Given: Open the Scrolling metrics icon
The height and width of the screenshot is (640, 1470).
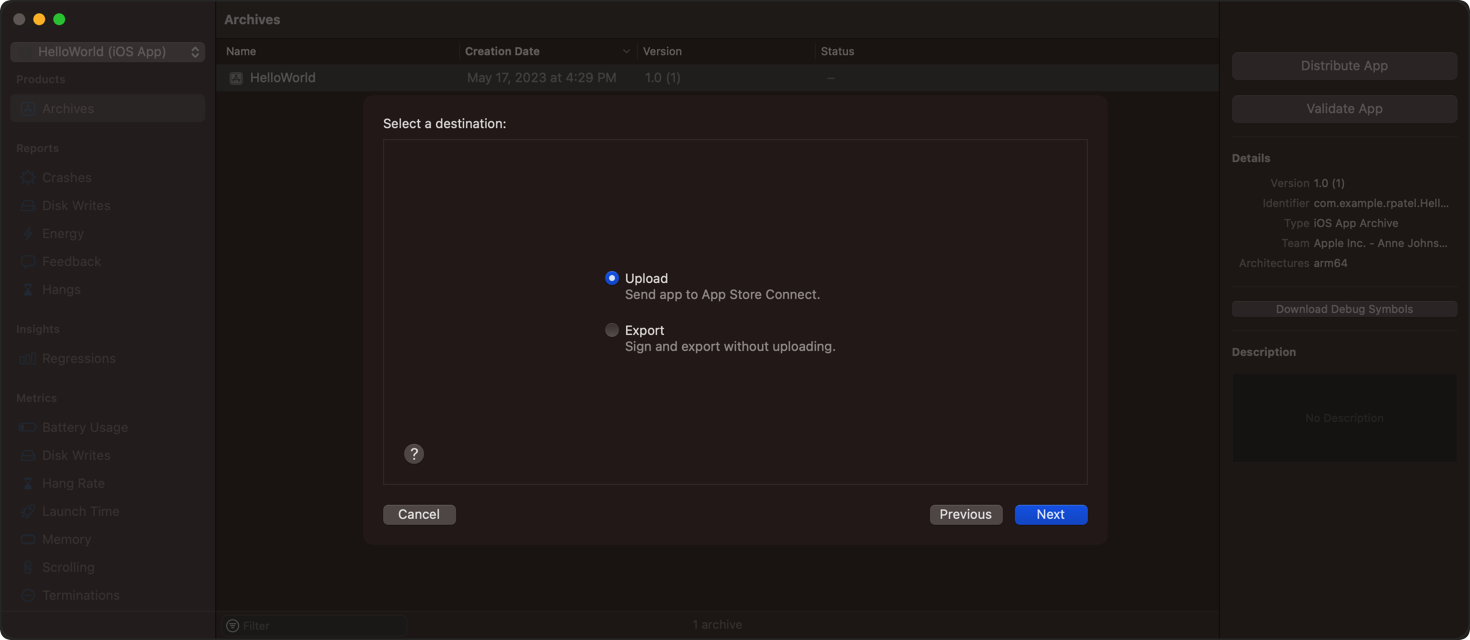Looking at the screenshot, I should click(x=28, y=568).
